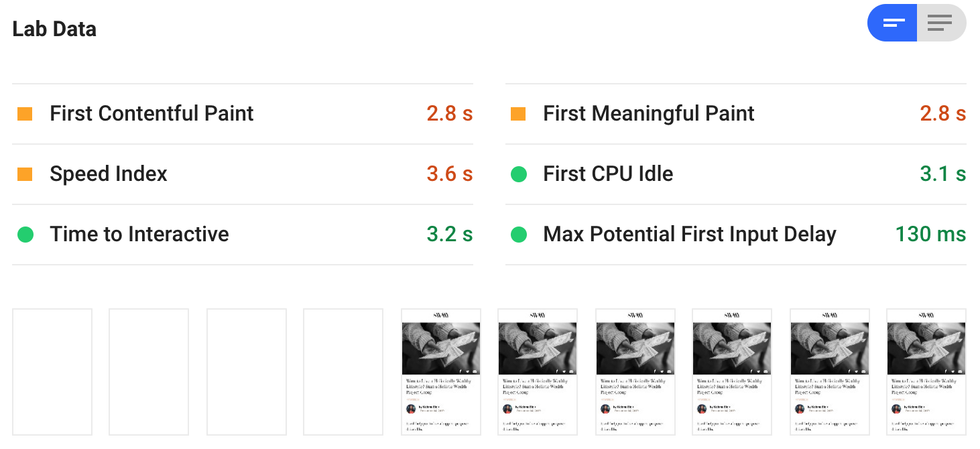Click orange square beside First Meaningful Paint
Image resolution: width=980 pixels, height=449 pixels.
point(518,114)
